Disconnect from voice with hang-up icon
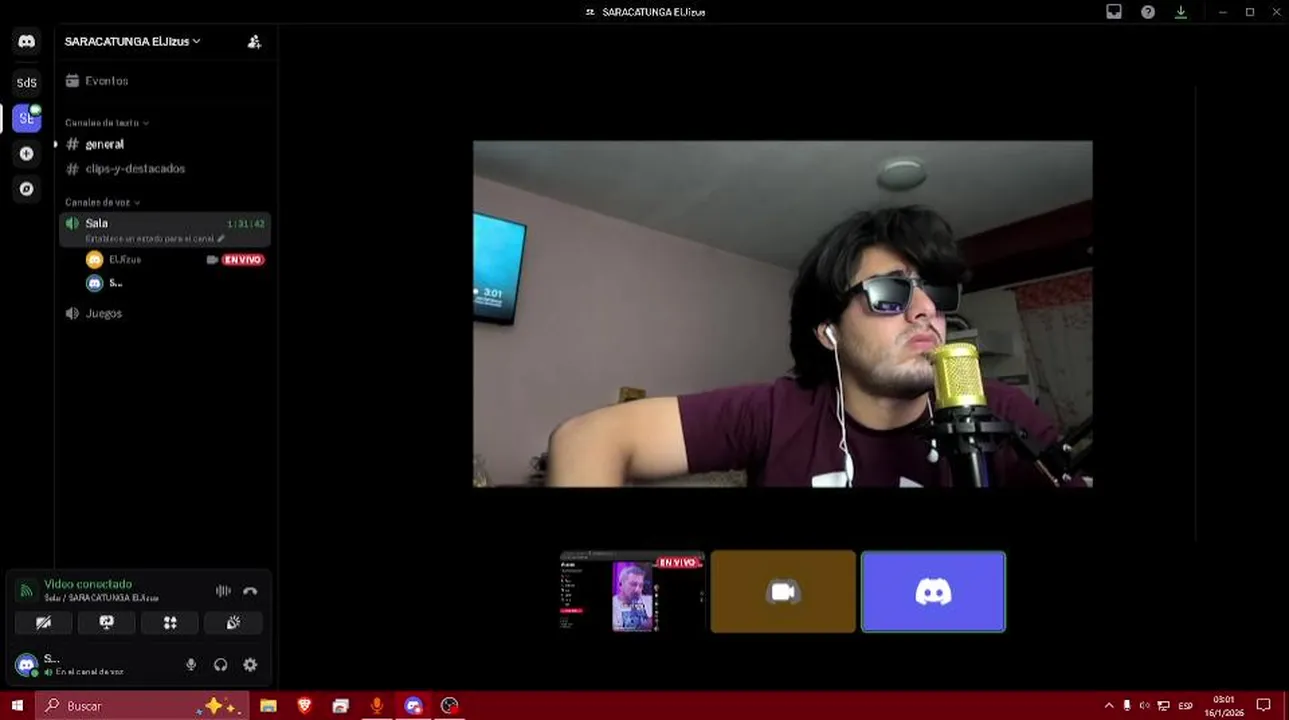The width and height of the screenshot is (1289, 720). [250, 591]
